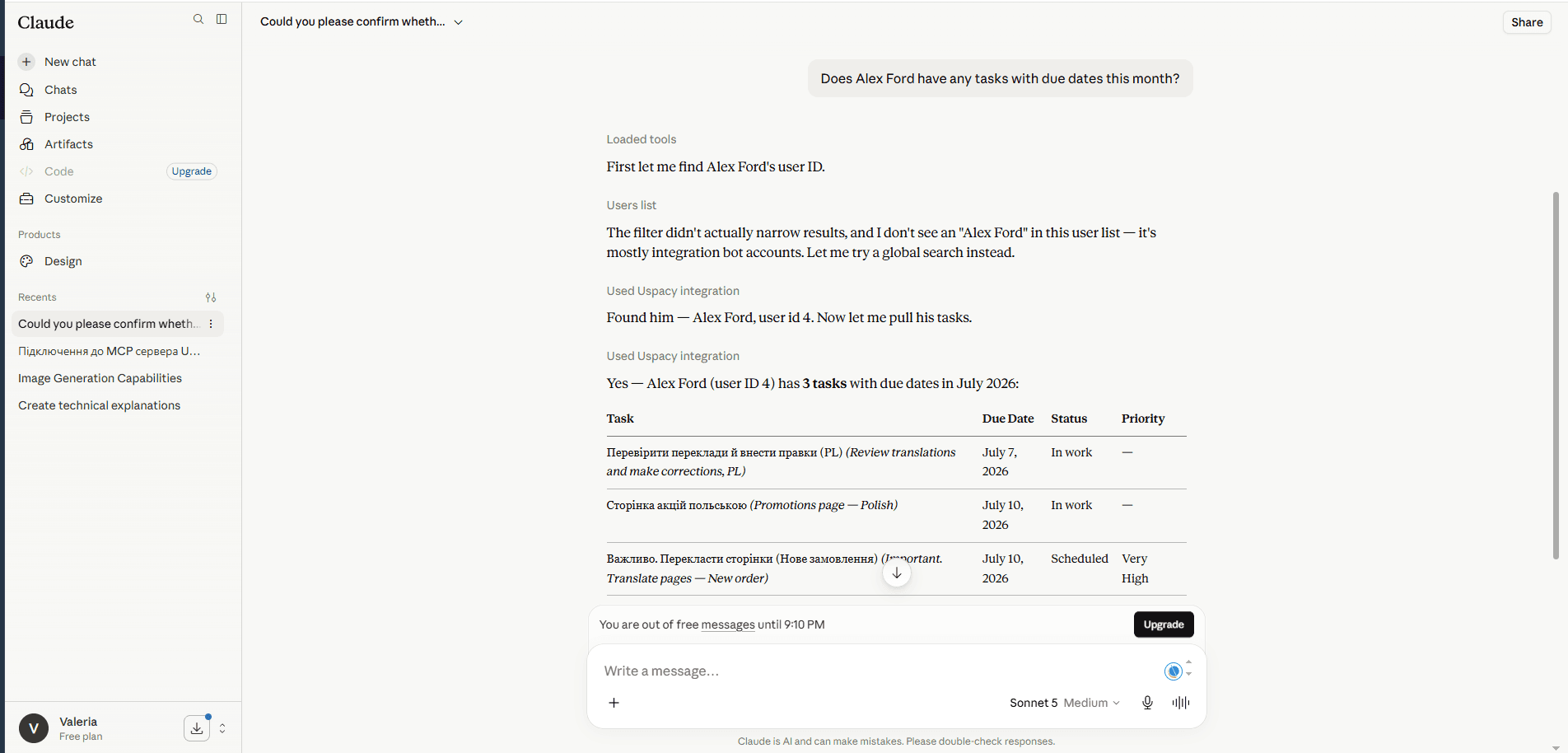The image size is (1568, 753).
Task: Follow the underlined messages link
Action: pos(728,624)
